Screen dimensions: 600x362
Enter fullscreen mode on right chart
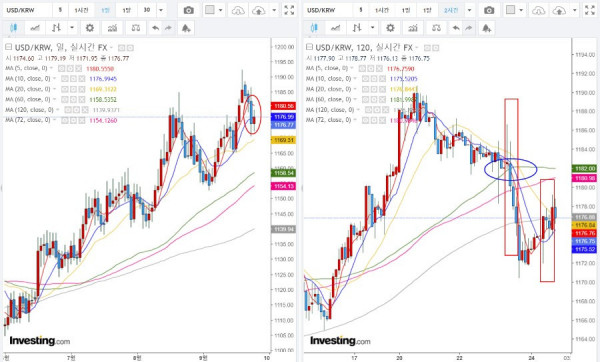tap(590, 10)
